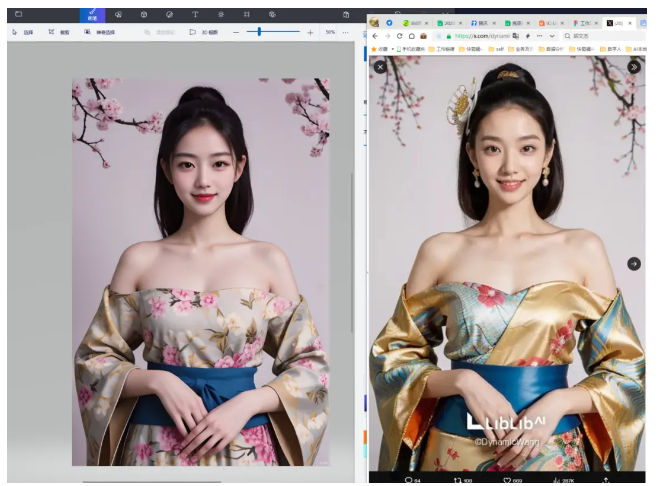This screenshot has width=669, height=486.
Task: Close the green 2023 browser tab
Action: (460, 23)
